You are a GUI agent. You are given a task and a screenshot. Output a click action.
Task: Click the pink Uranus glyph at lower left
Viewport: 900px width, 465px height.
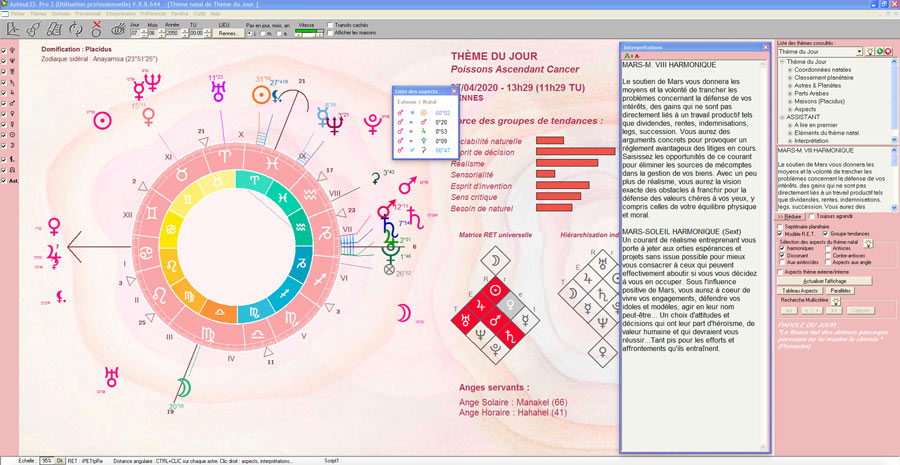[x=111, y=377]
